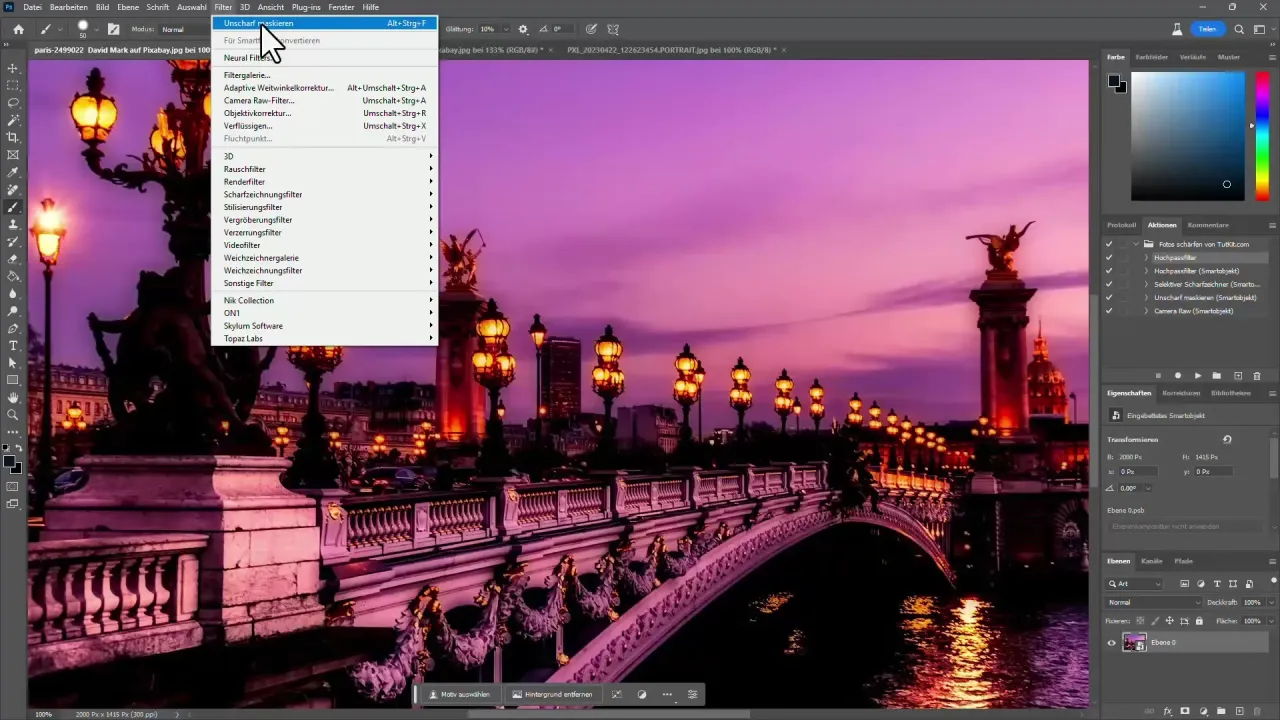Select the Move tool in the toolbar
This screenshot has height=720, width=1280.
(x=13, y=68)
